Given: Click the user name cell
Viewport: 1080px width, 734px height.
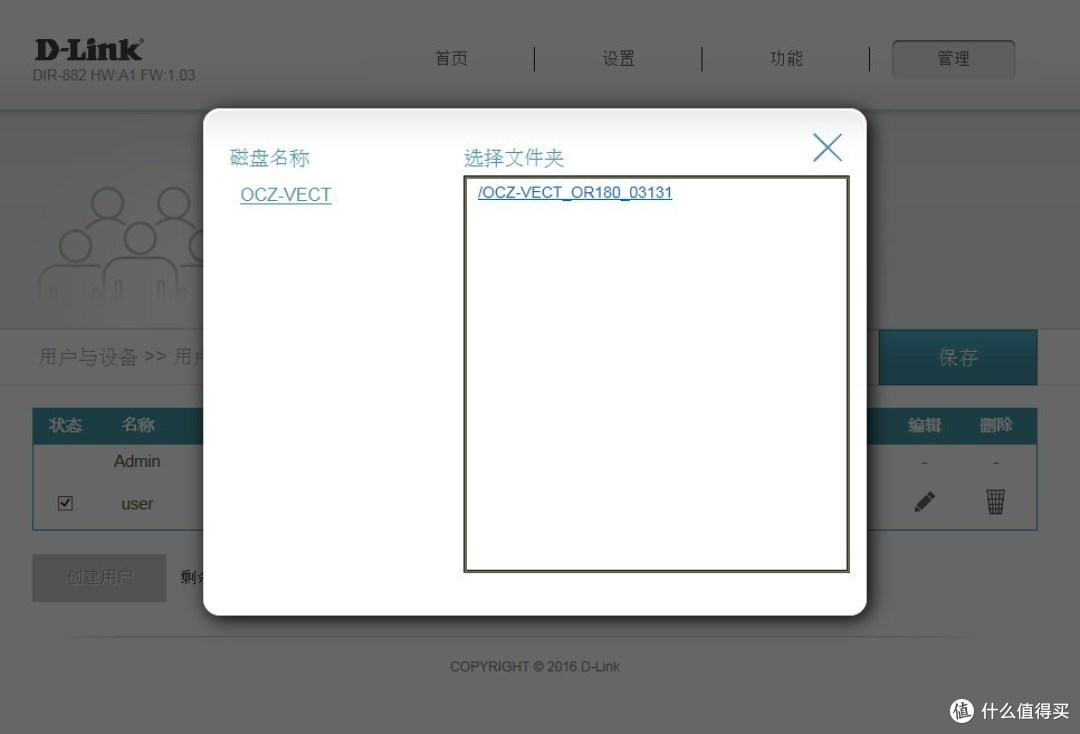Looking at the screenshot, I should (137, 504).
